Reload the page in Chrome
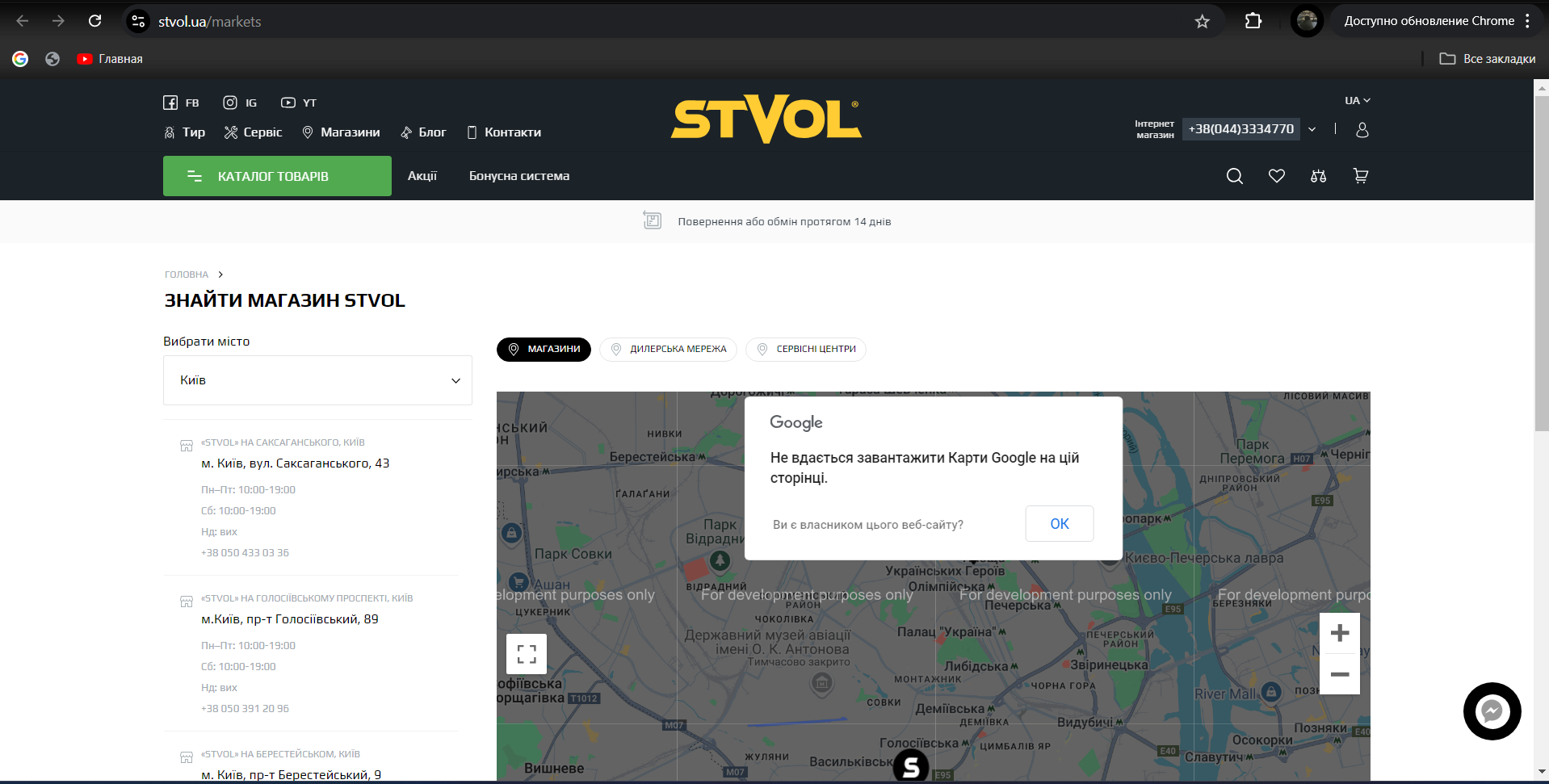The width and height of the screenshot is (1549, 784). point(95,21)
